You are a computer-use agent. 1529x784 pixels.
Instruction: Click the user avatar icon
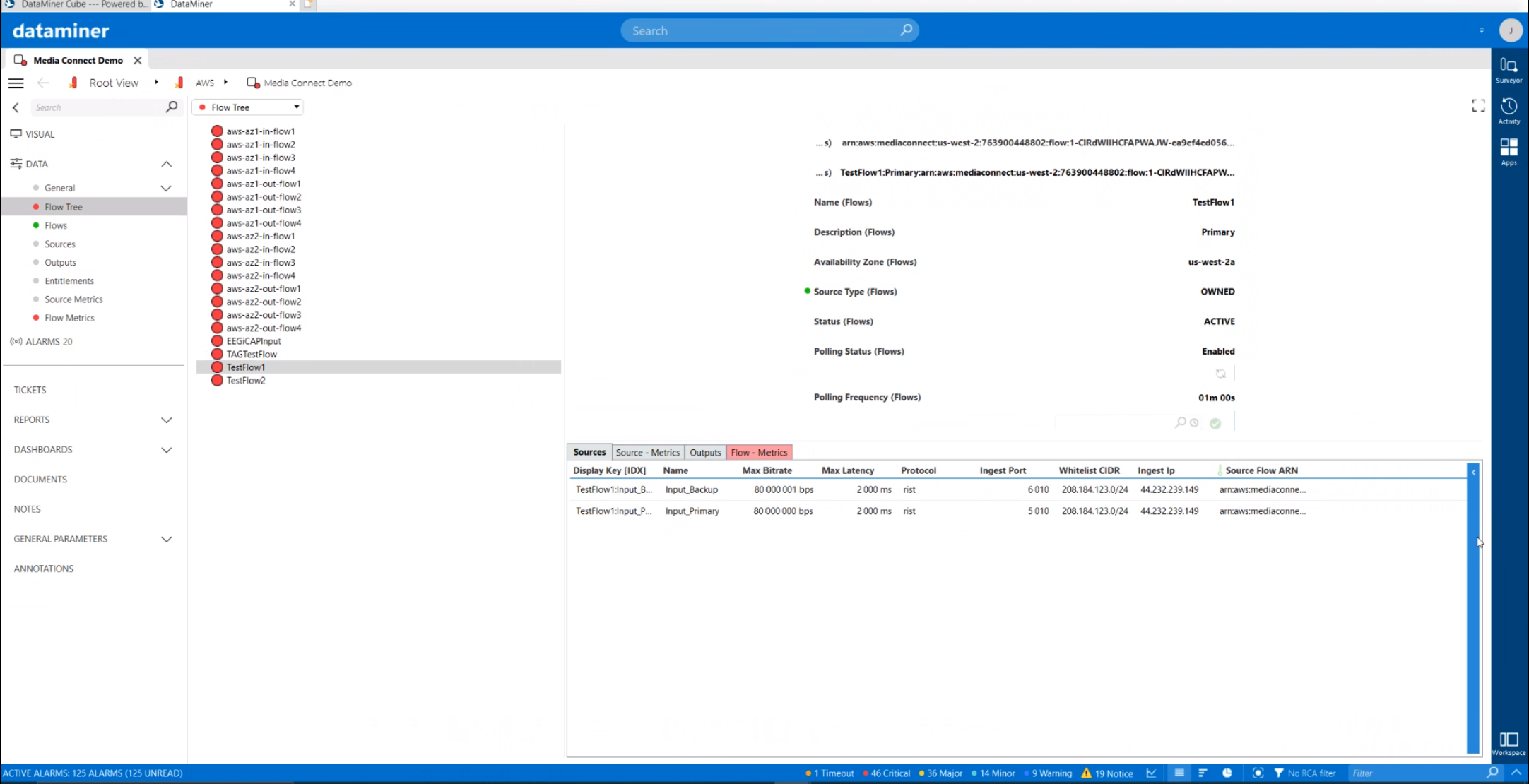point(1511,30)
